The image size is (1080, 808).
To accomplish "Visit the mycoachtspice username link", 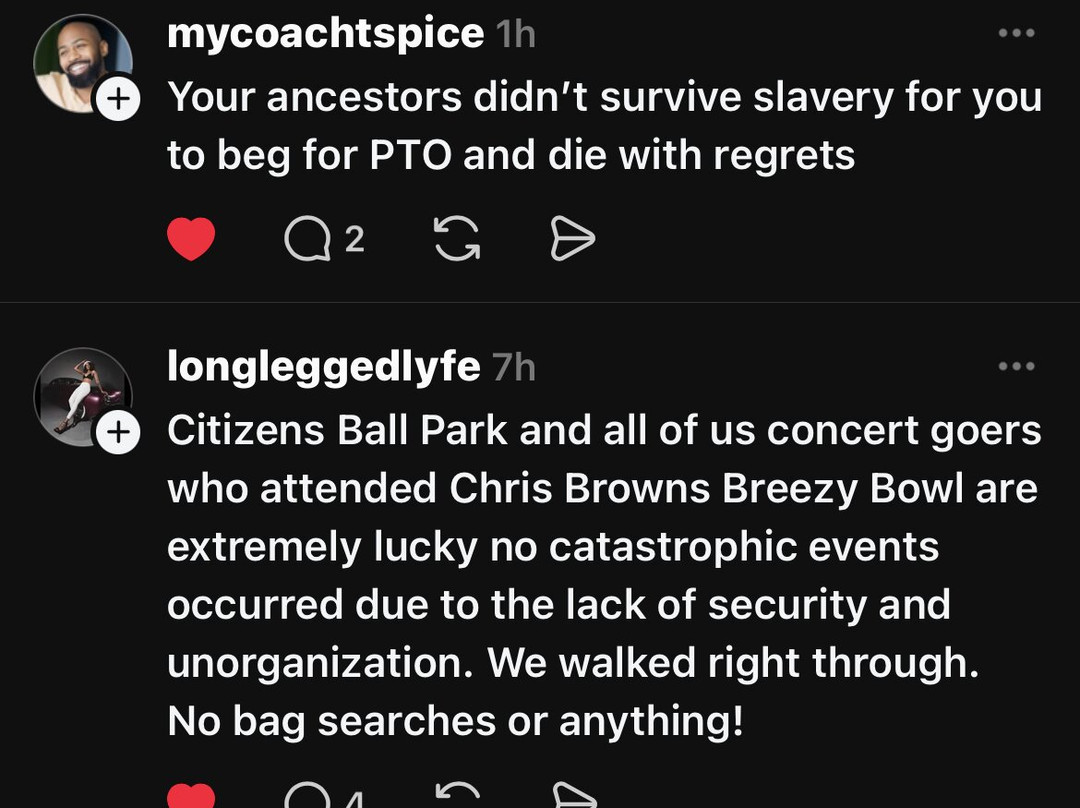I will [325, 34].
